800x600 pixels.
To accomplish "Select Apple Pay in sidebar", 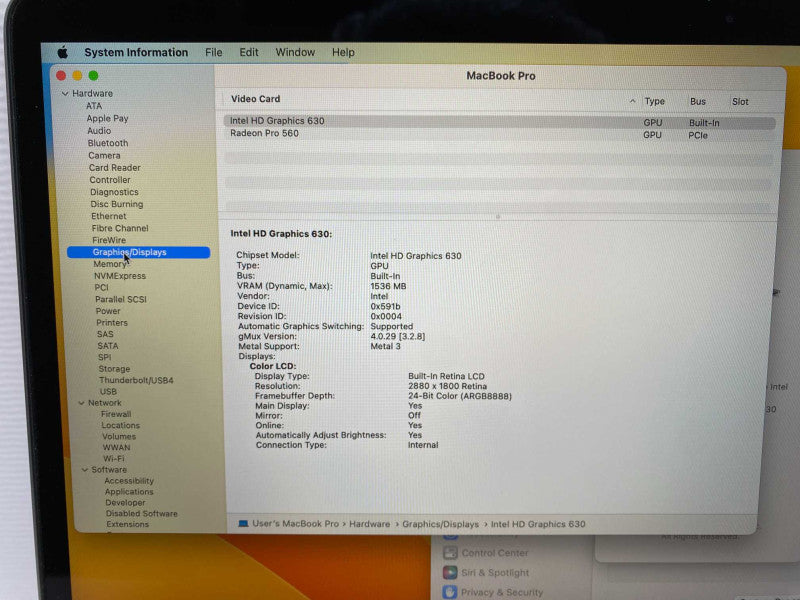I will click(x=107, y=118).
